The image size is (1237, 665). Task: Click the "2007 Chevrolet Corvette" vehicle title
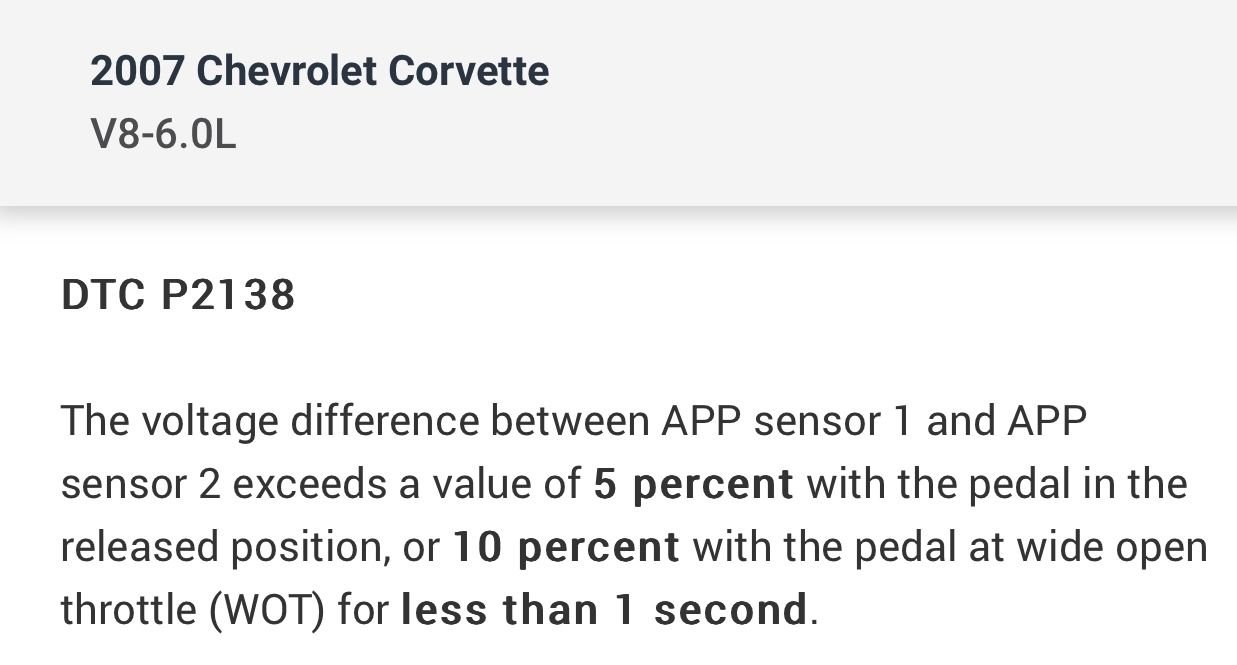tap(319, 71)
